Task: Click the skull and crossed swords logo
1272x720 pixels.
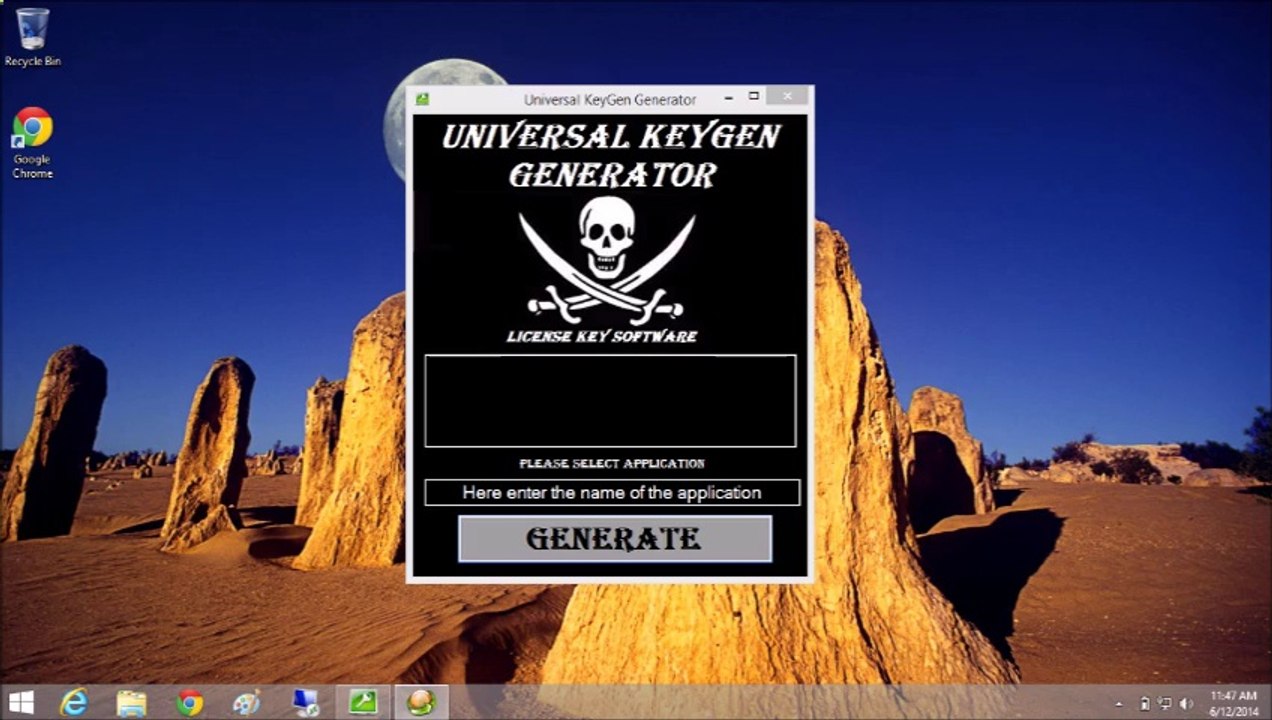Action: click(607, 258)
